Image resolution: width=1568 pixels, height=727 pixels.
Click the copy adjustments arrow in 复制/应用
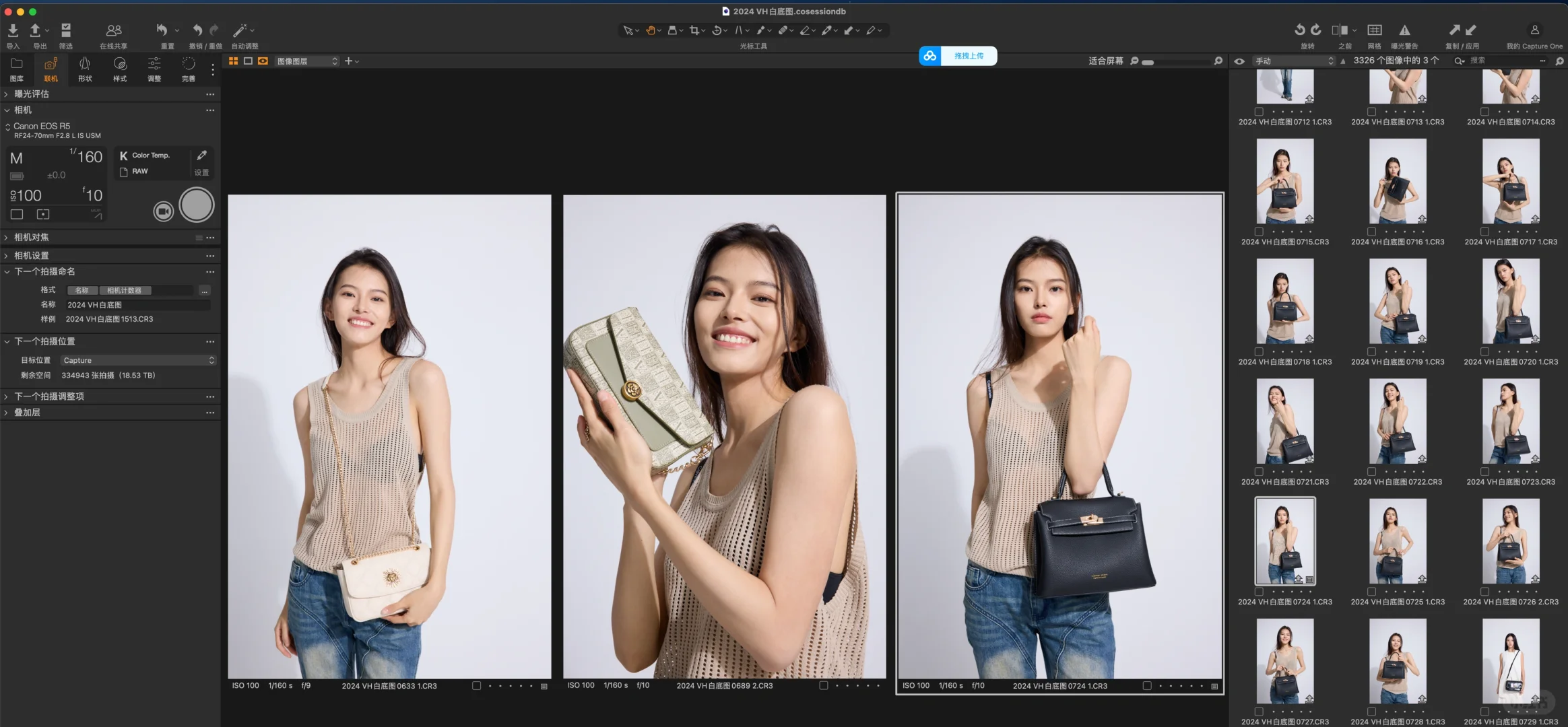point(1454,30)
